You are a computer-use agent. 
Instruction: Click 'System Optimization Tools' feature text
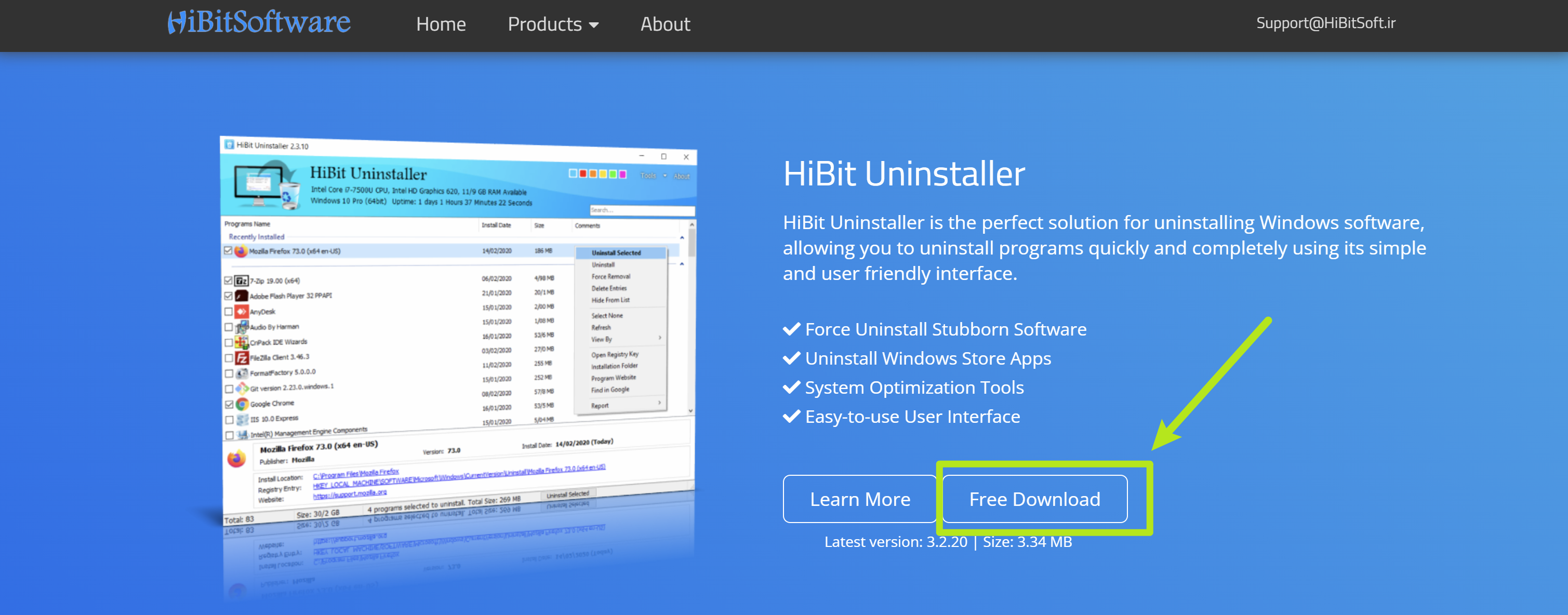point(914,387)
